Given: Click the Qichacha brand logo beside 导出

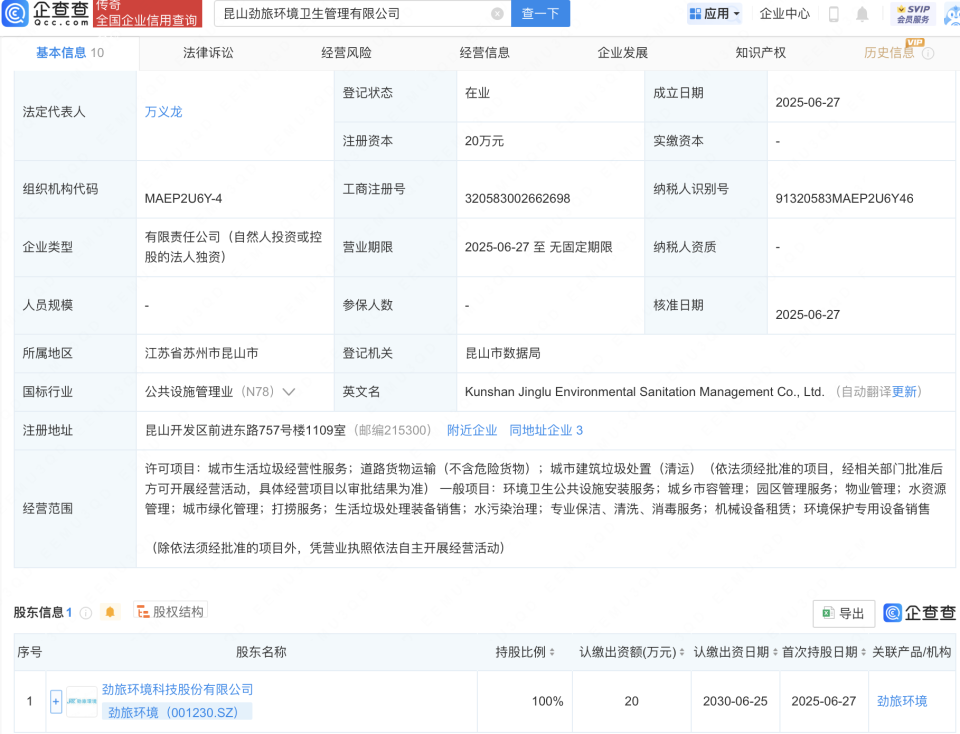Looking at the screenshot, I should pos(920,613).
